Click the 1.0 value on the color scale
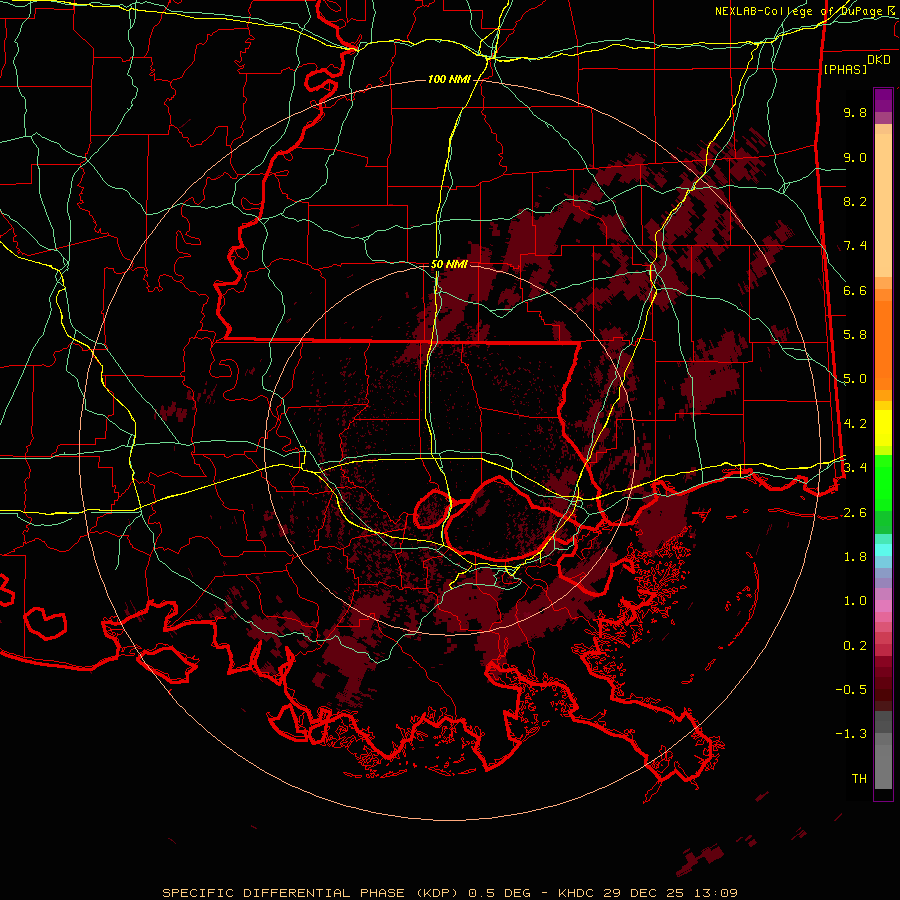Screen dimensions: 900x900 855,601
